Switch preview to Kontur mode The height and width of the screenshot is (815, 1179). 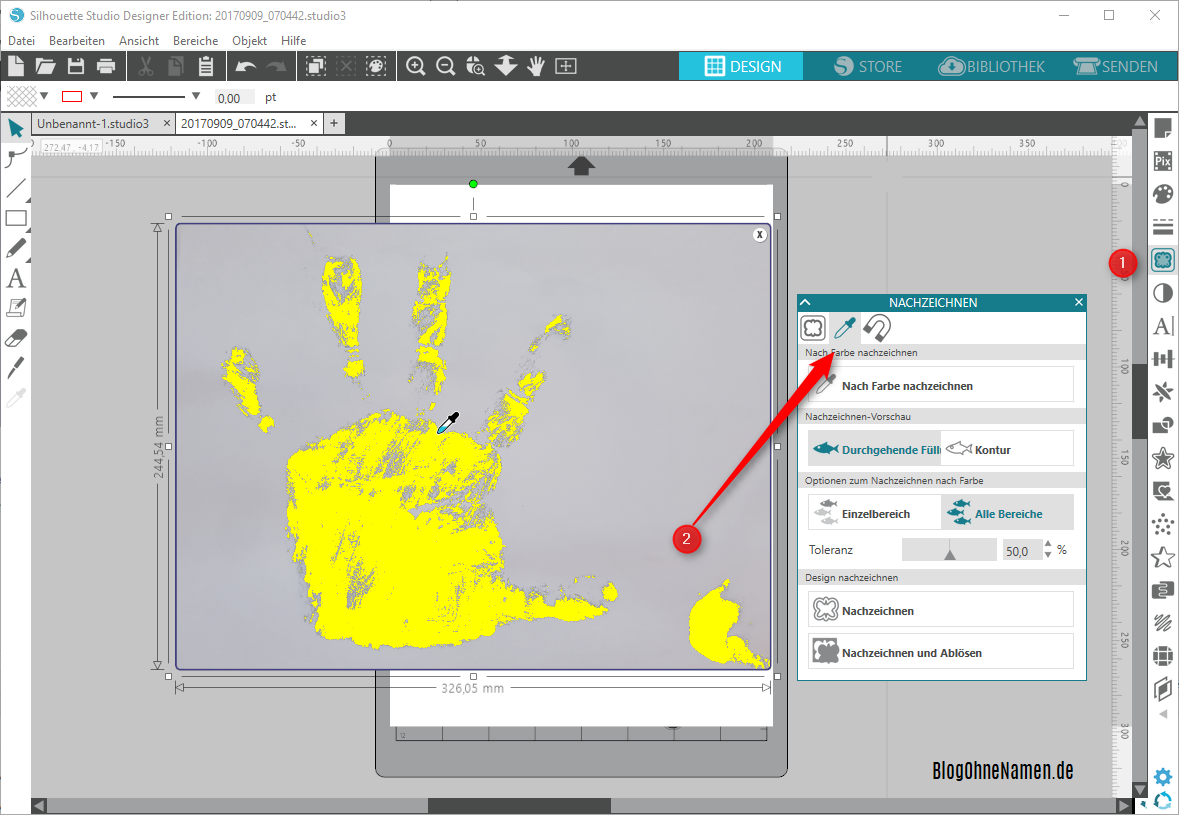coord(1007,449)
